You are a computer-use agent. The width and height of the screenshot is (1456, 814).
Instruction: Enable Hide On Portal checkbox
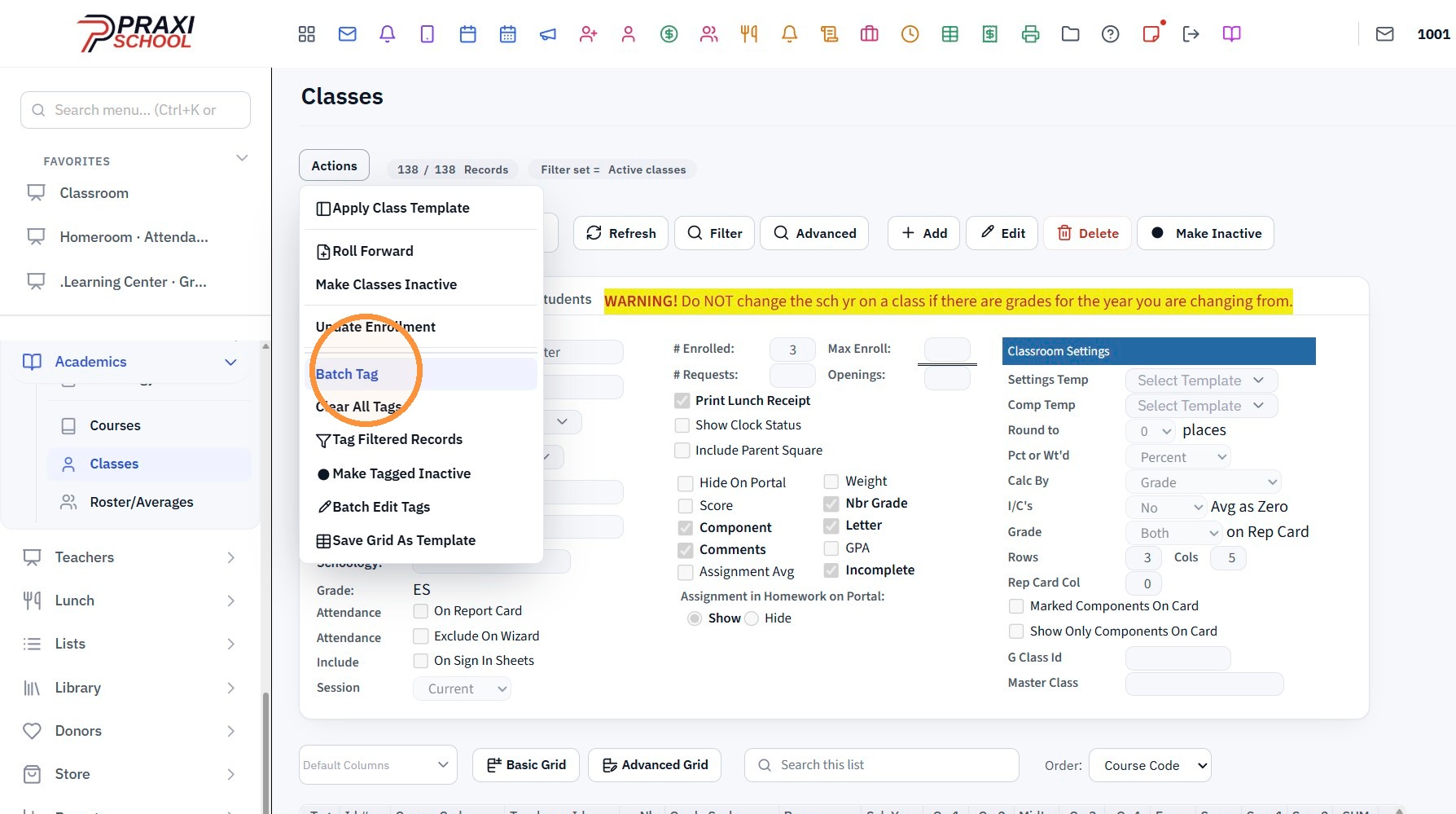point(686,483)
